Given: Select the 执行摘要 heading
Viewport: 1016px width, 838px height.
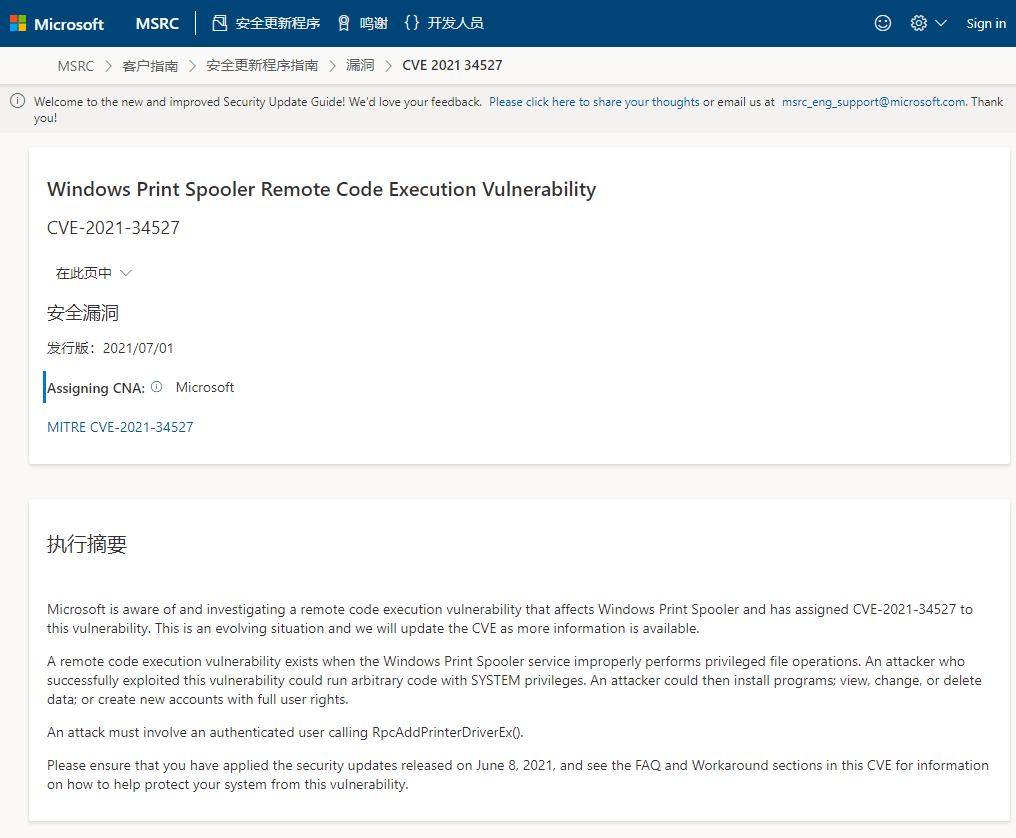Looking at the screenshot, I should [87, 544].
